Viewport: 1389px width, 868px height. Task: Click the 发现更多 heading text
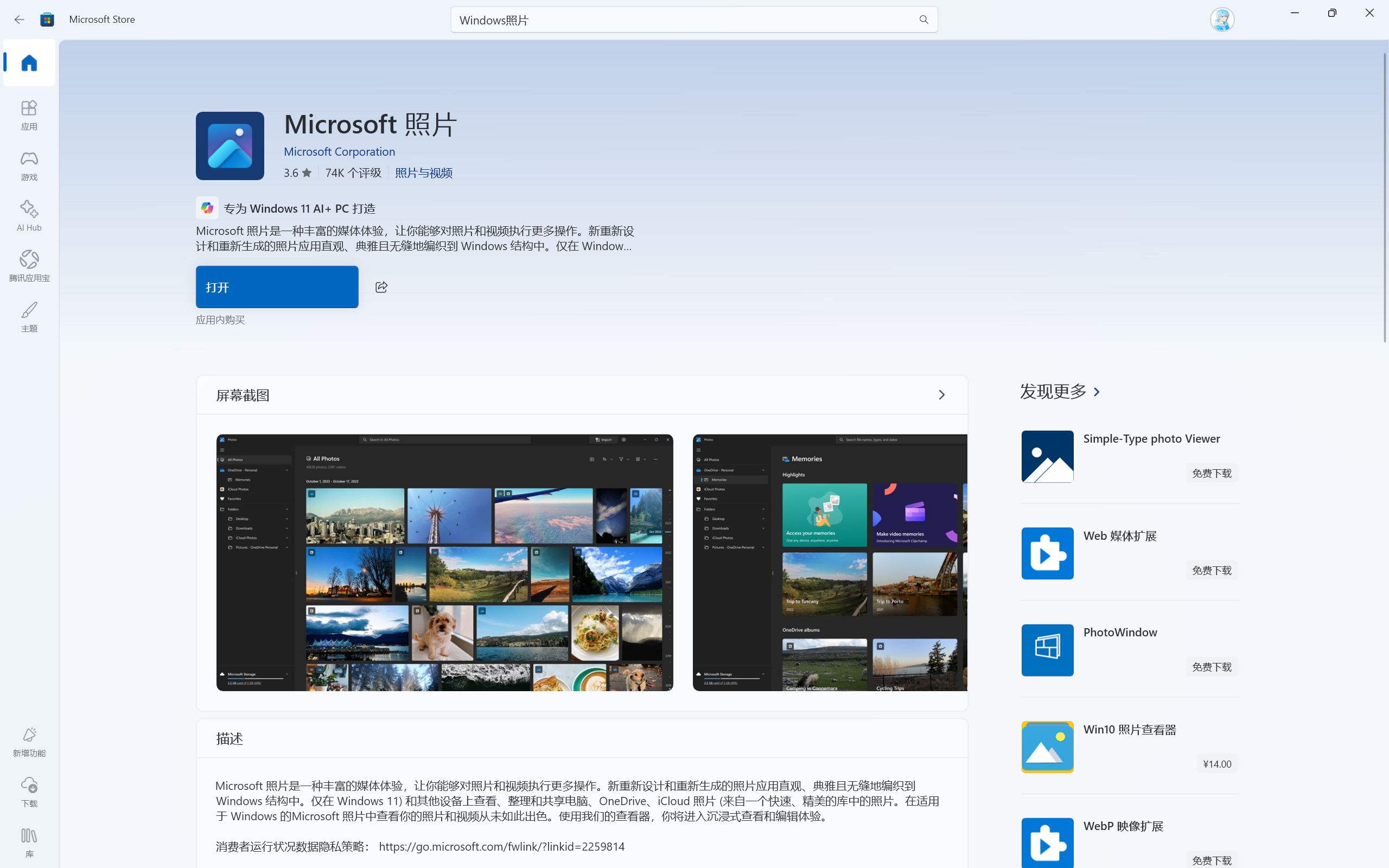point(1053,392)
